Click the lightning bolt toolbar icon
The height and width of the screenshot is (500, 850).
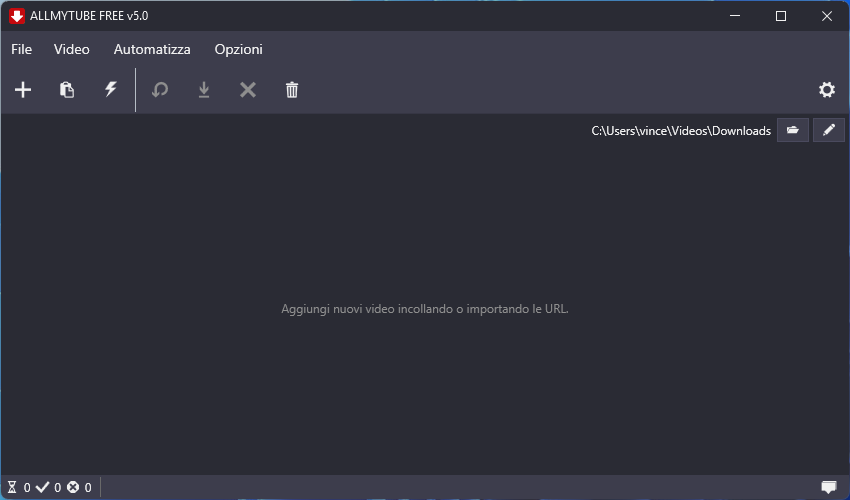click(x=111, y=90)
